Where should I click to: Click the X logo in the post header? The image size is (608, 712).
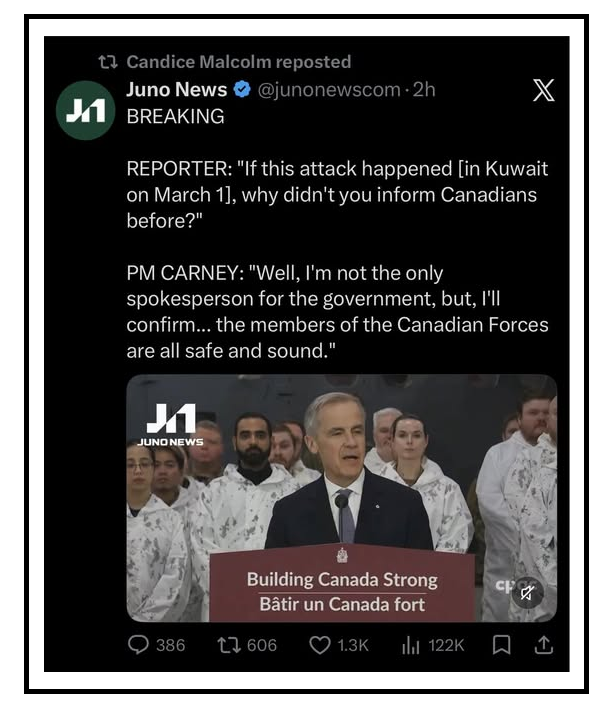543,91
